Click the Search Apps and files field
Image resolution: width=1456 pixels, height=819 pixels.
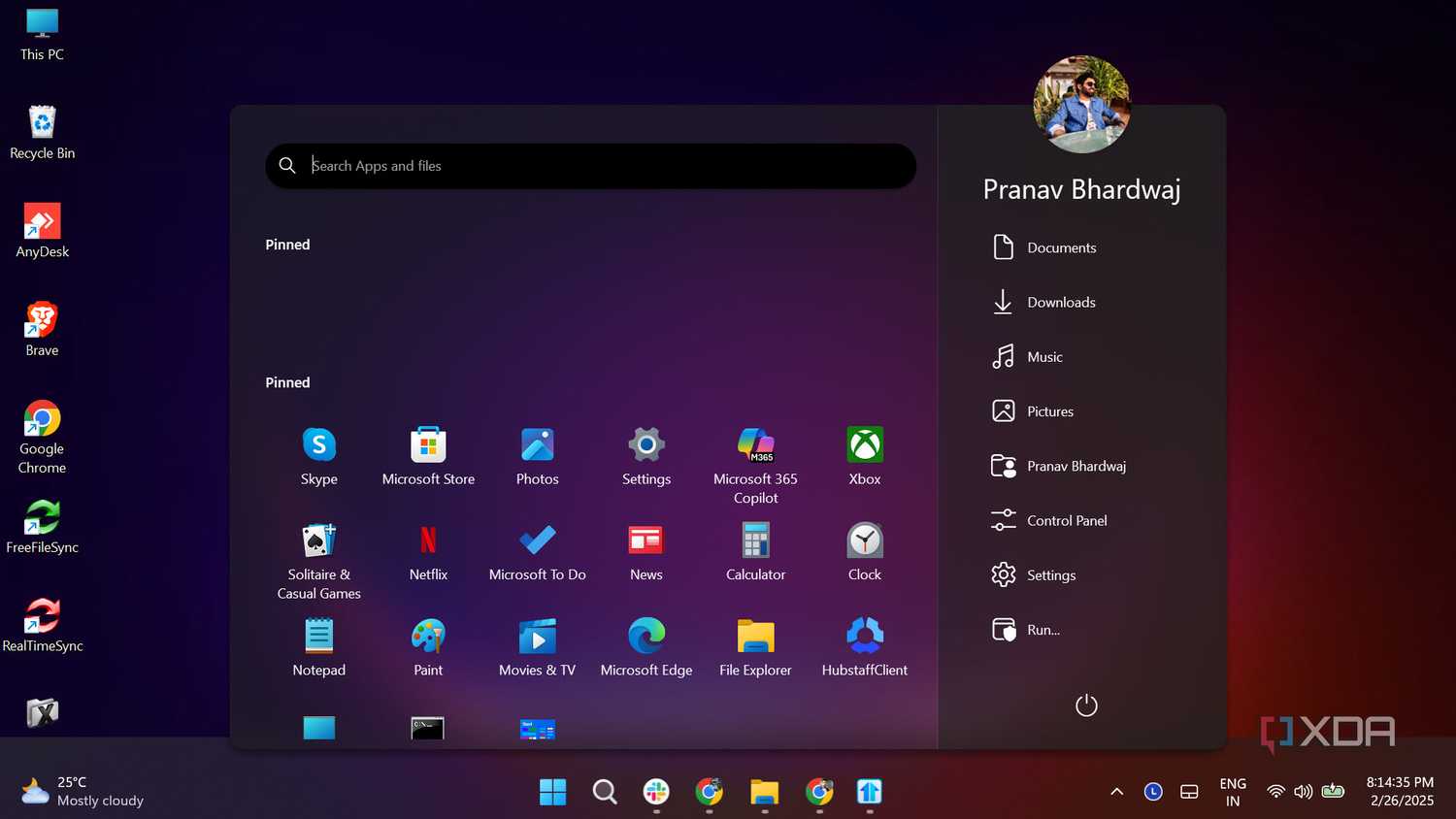tap(590, 166)
